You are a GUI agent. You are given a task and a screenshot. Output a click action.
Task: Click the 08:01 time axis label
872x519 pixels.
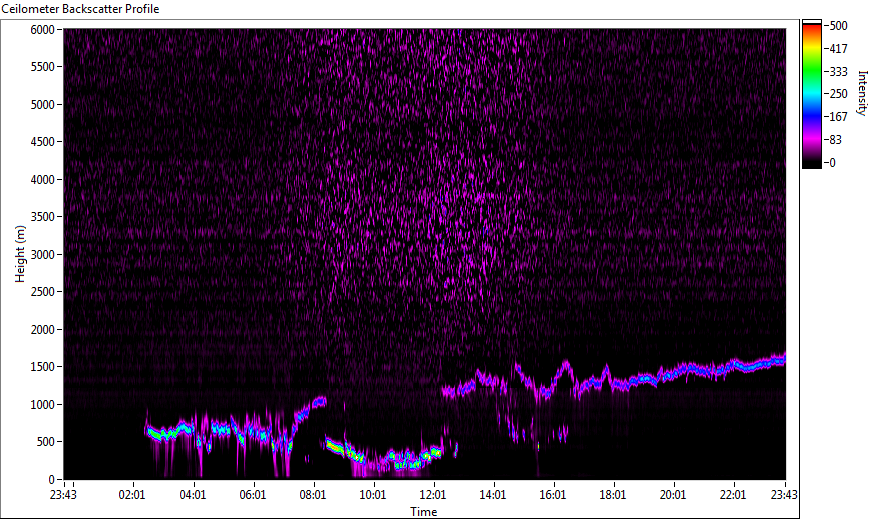[313, 495]
